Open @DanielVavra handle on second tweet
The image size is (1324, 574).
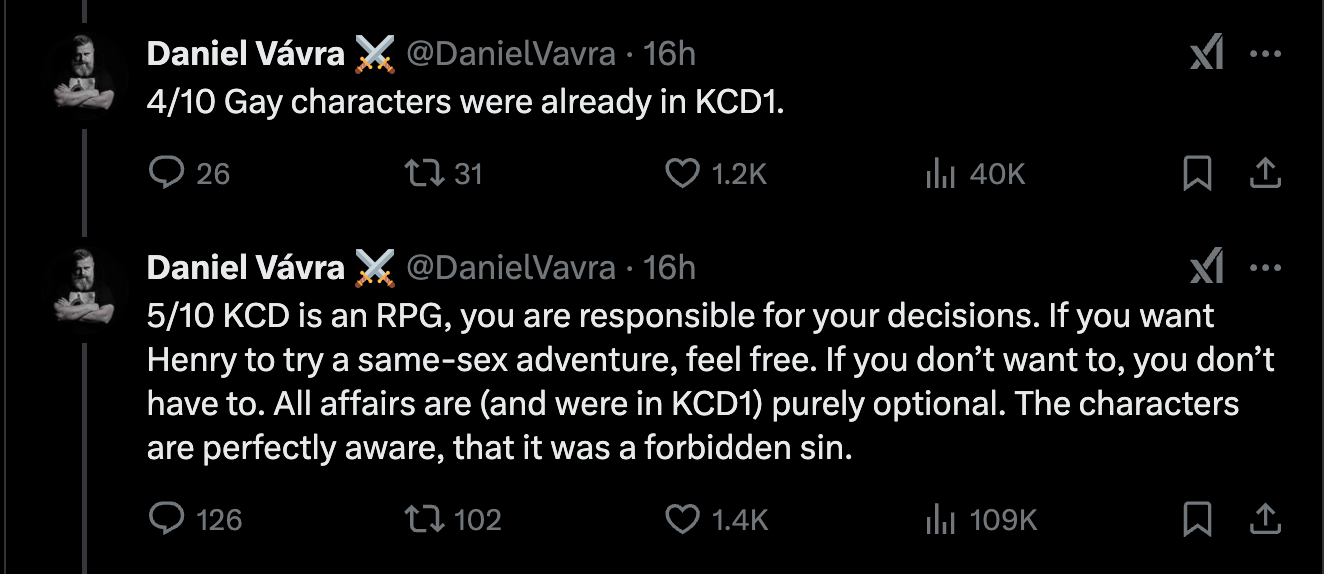point(510,267)
